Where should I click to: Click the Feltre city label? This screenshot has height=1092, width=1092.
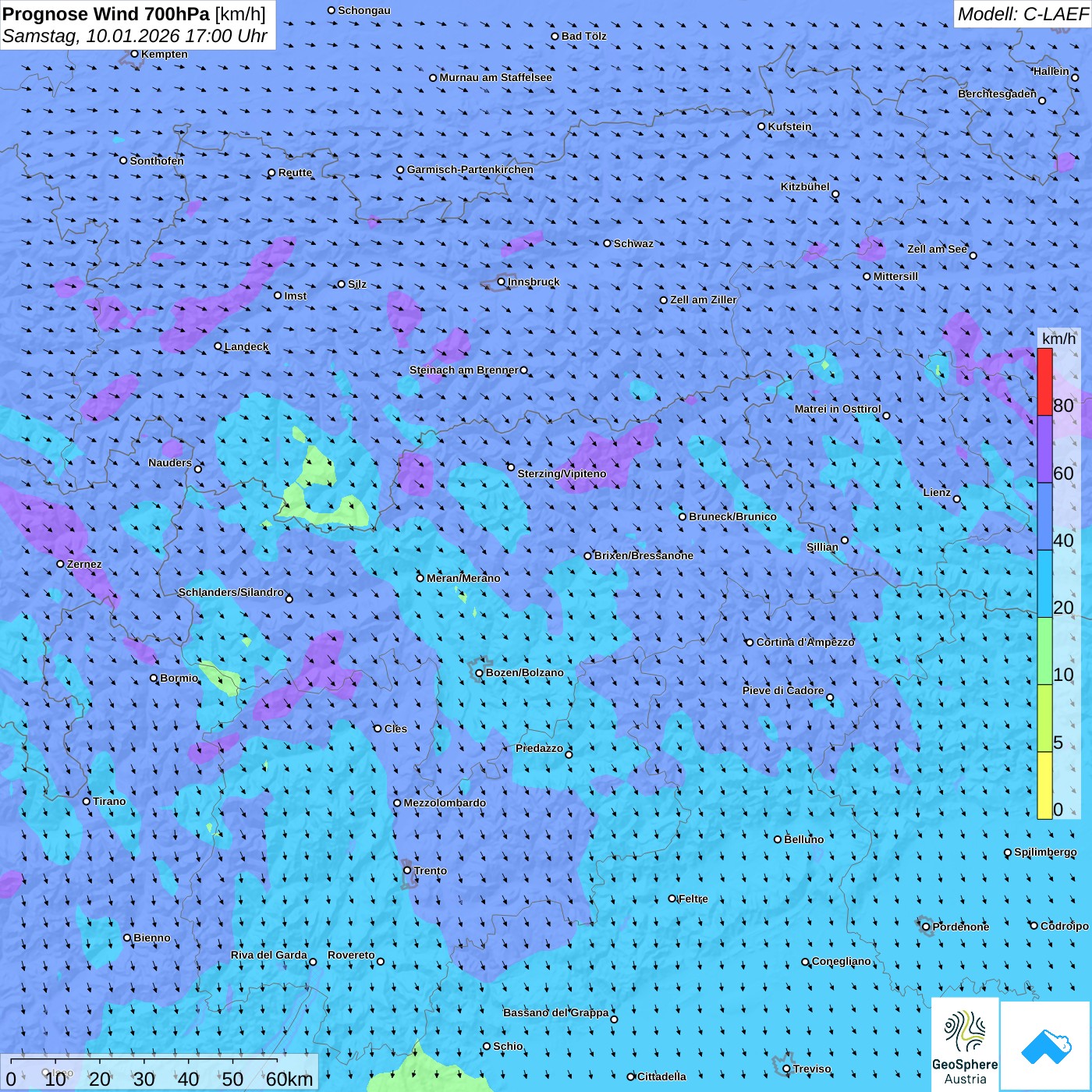[693, 899]
